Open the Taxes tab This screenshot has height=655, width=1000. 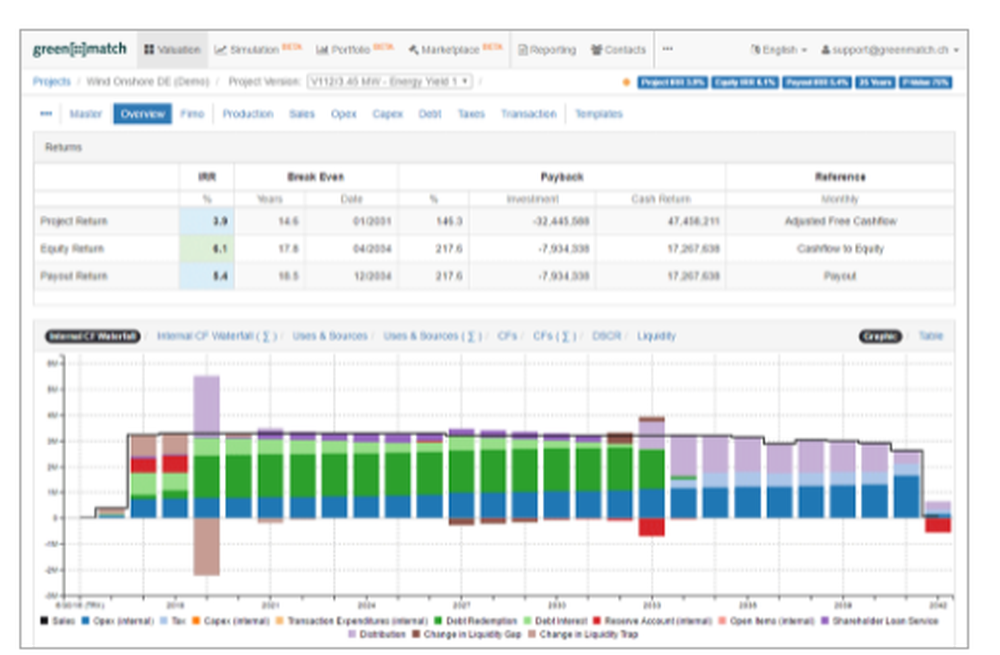click(x=471, y=114)
